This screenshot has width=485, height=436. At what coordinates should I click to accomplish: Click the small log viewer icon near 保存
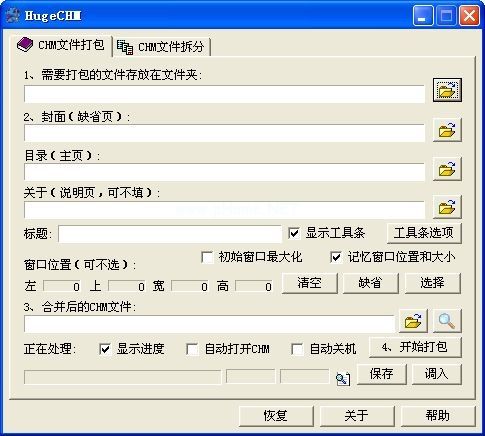(343, 378)
